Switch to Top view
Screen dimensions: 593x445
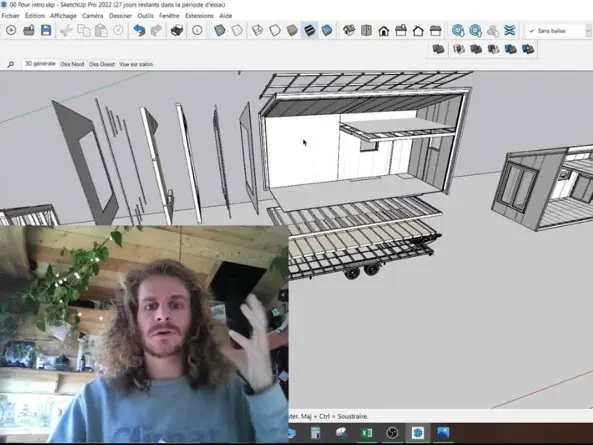tap(366, 30)
